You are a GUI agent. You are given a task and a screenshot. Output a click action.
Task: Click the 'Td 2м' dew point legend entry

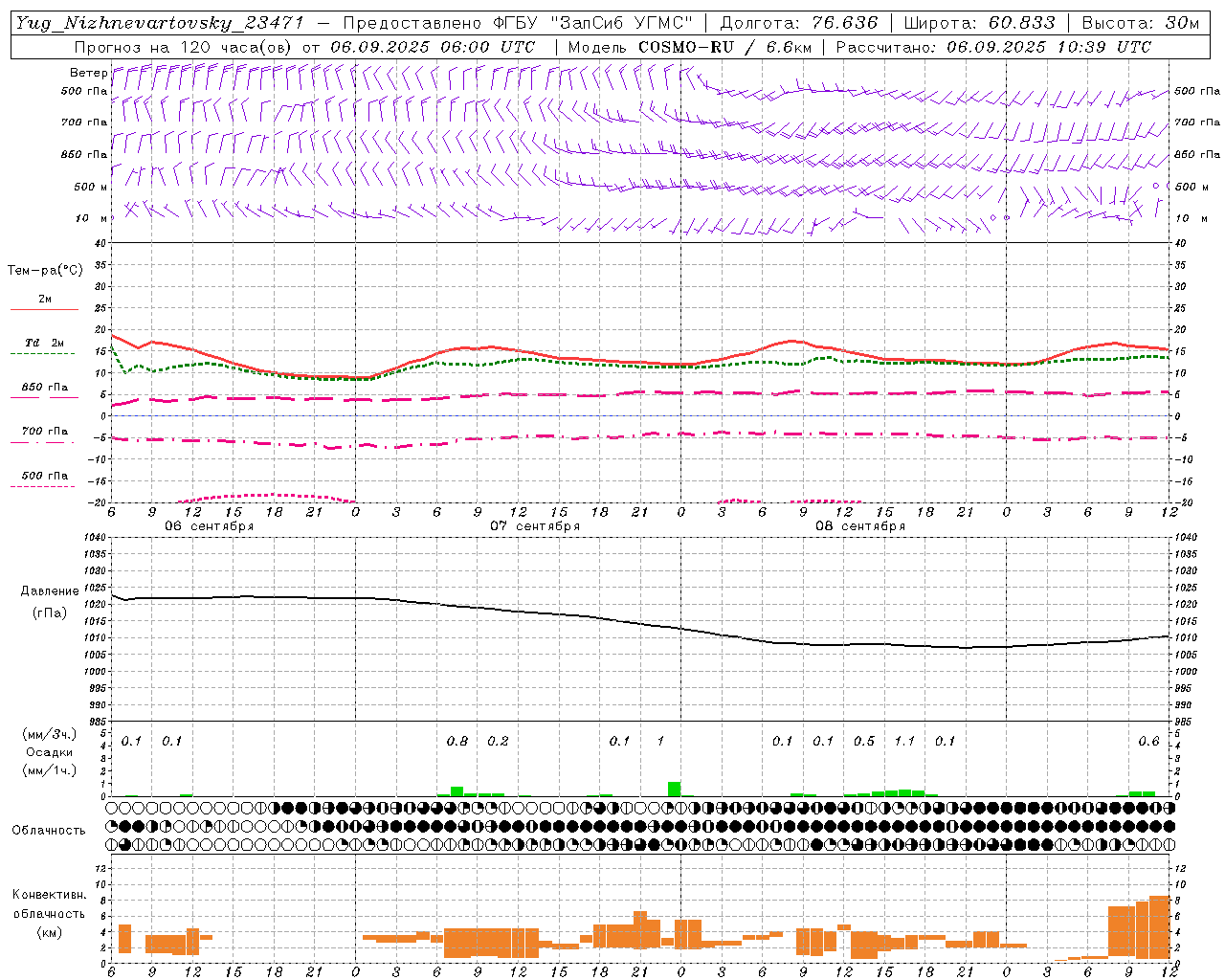tap(45, 343)
